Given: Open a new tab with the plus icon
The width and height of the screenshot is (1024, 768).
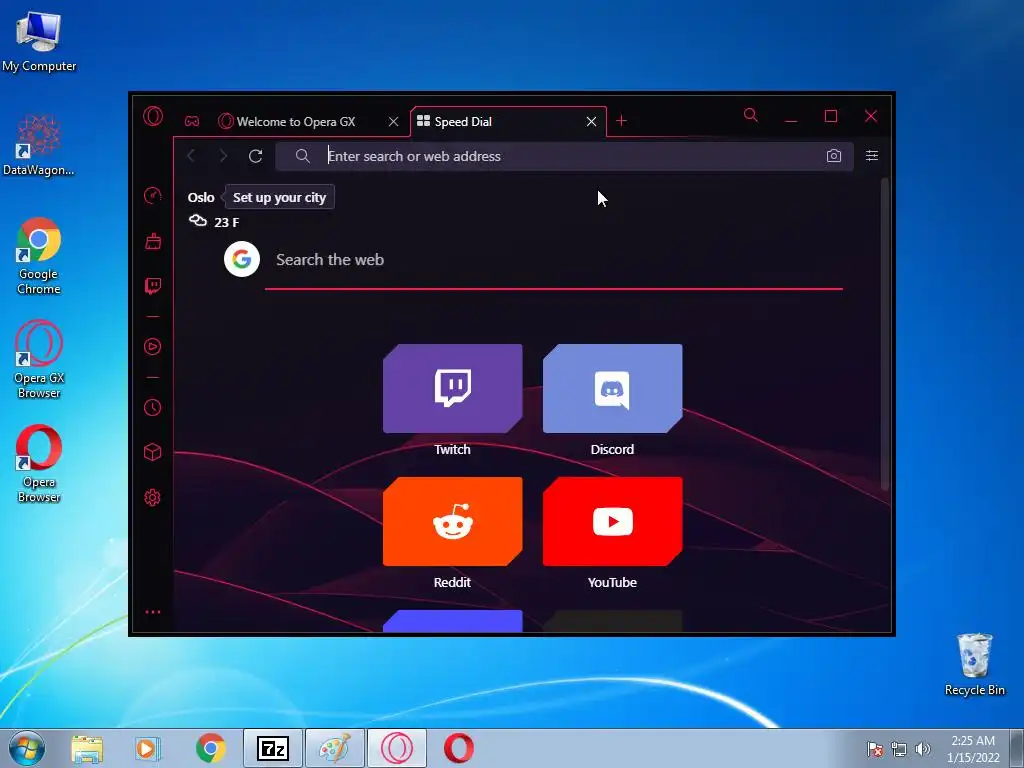Looking at the screenshot, I should pyautogui.click(x=621, y=121).
